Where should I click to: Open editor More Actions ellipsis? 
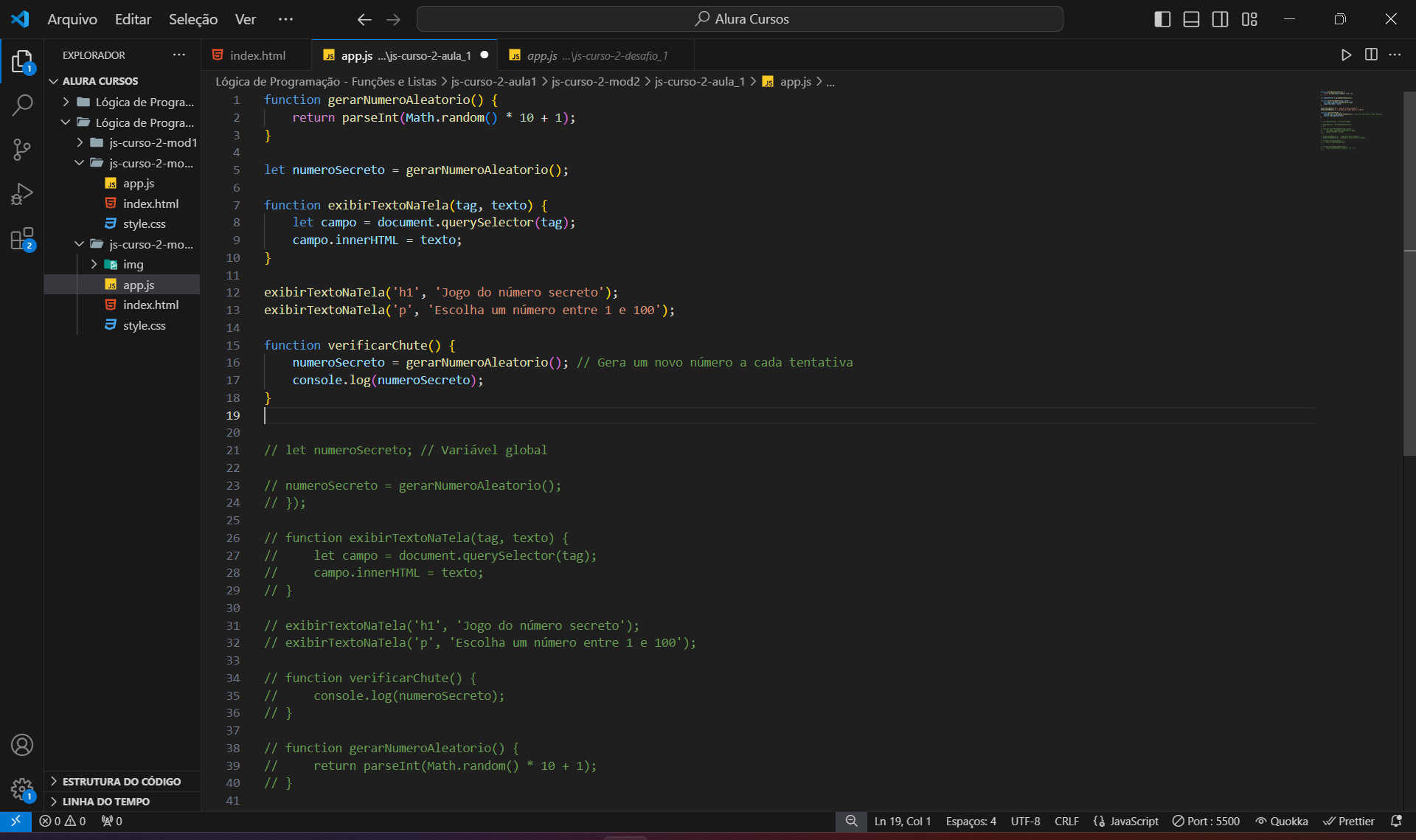[x=1395, y=55]
